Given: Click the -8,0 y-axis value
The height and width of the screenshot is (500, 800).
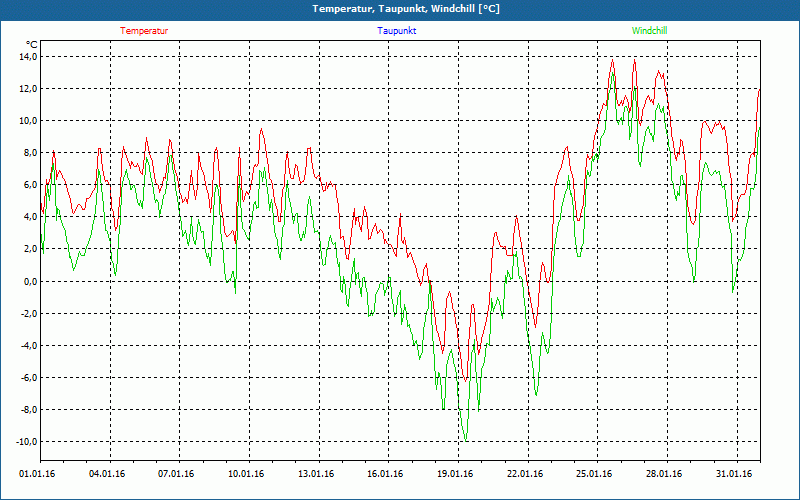Looking at the screenshot, I should [29, 410].
